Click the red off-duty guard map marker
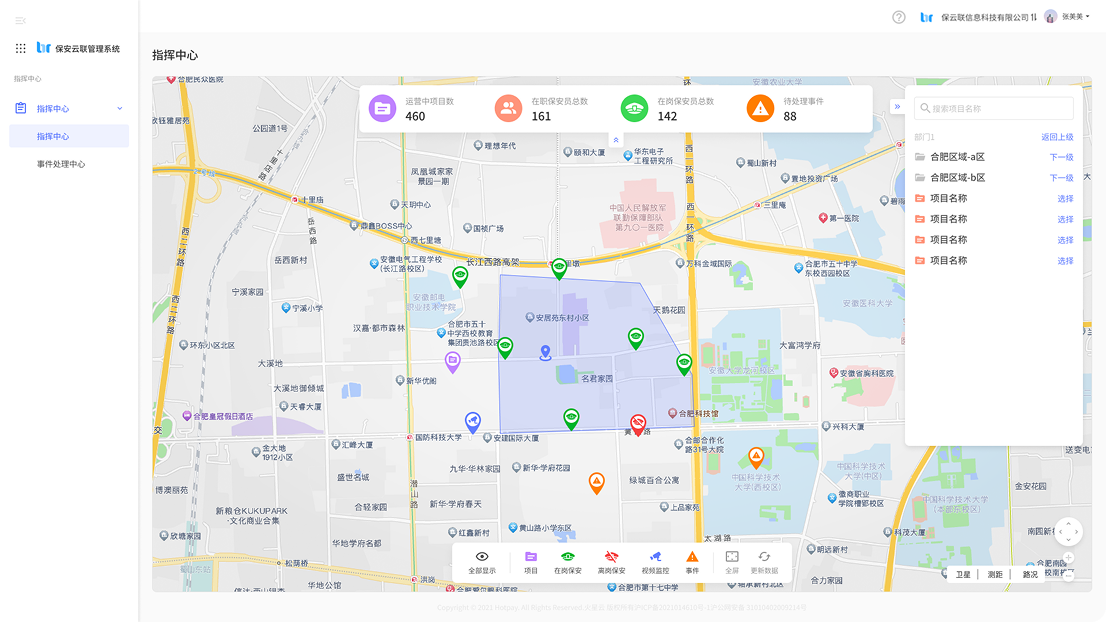Image resolution: width=1106 pixels, height=623 pixels. point(638,423)
